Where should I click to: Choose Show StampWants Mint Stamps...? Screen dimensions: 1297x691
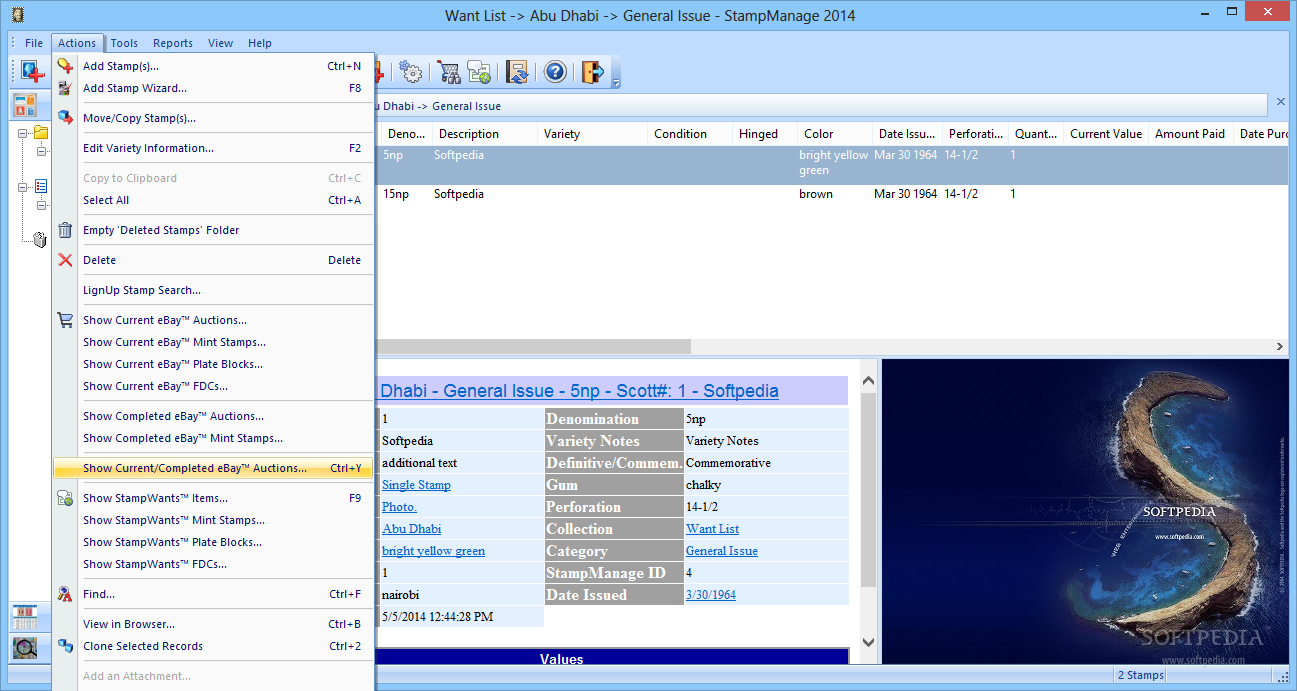[214, 520]
